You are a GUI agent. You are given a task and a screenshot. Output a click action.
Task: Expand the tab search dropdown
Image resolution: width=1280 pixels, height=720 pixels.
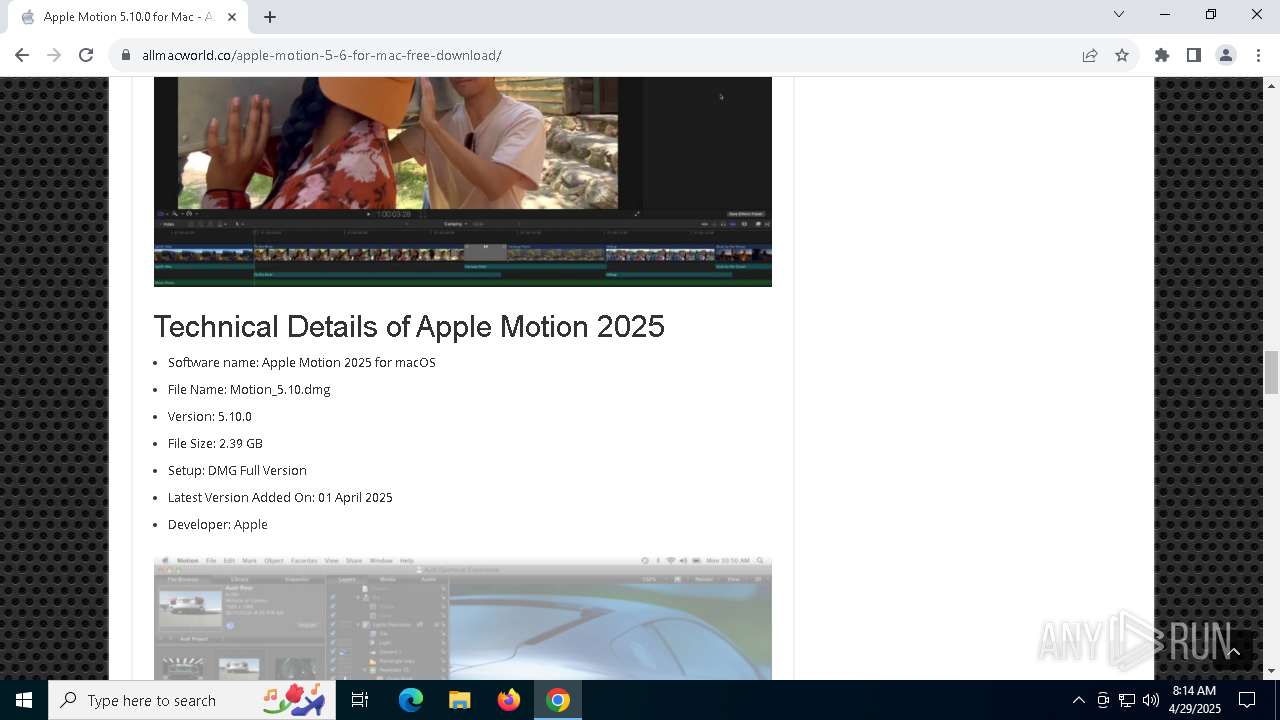[x=1119, y=14]
